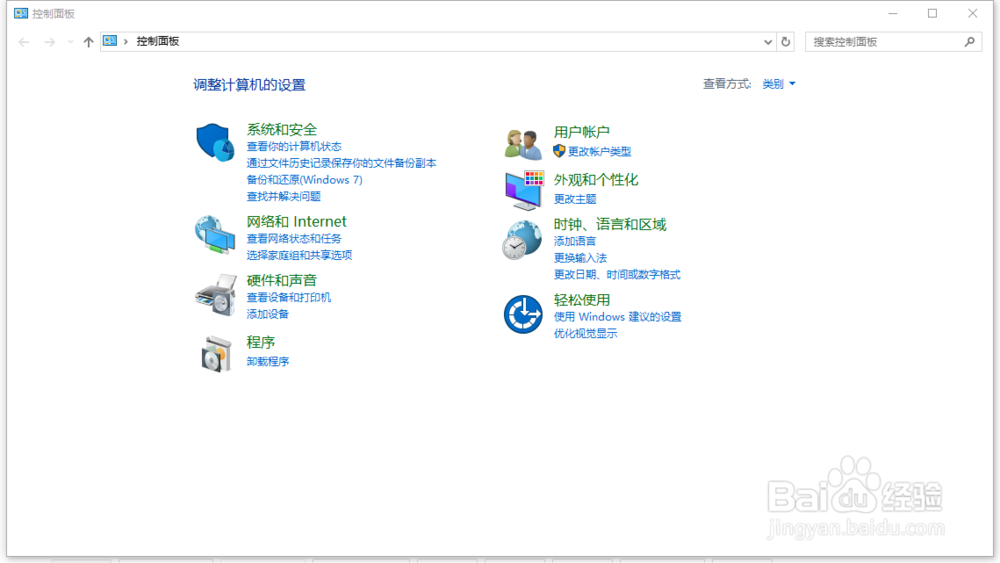Click the User Accounts people icon
1000x563 pixels.
coord(523,143)
